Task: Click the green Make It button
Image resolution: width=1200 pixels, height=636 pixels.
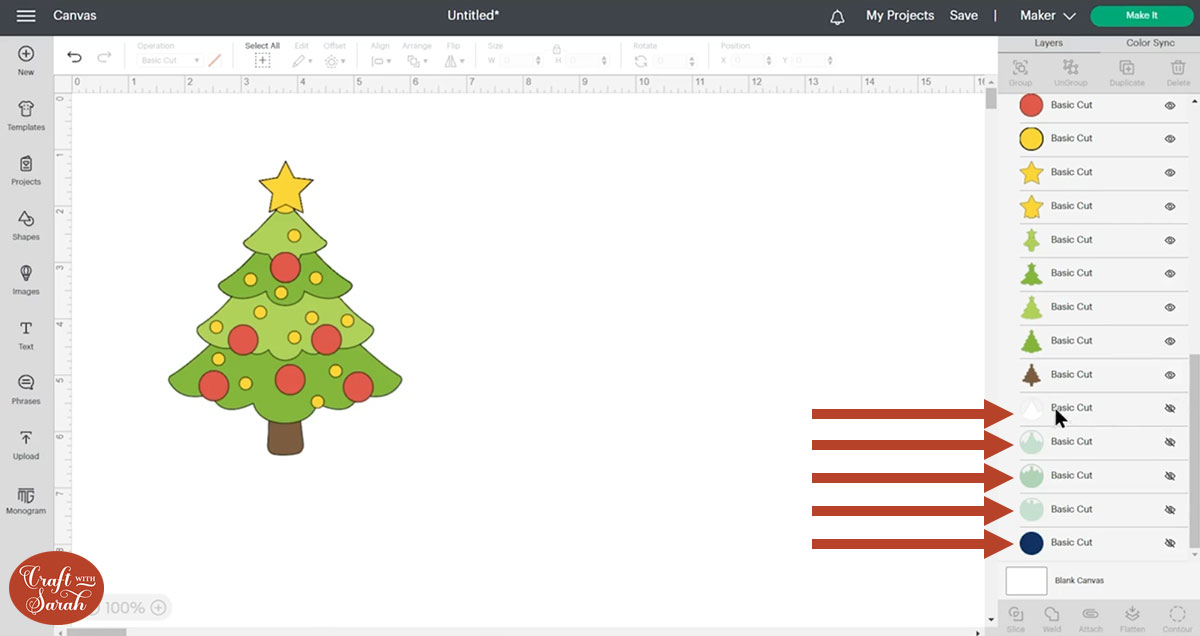Action: (x=1141, y=16)
